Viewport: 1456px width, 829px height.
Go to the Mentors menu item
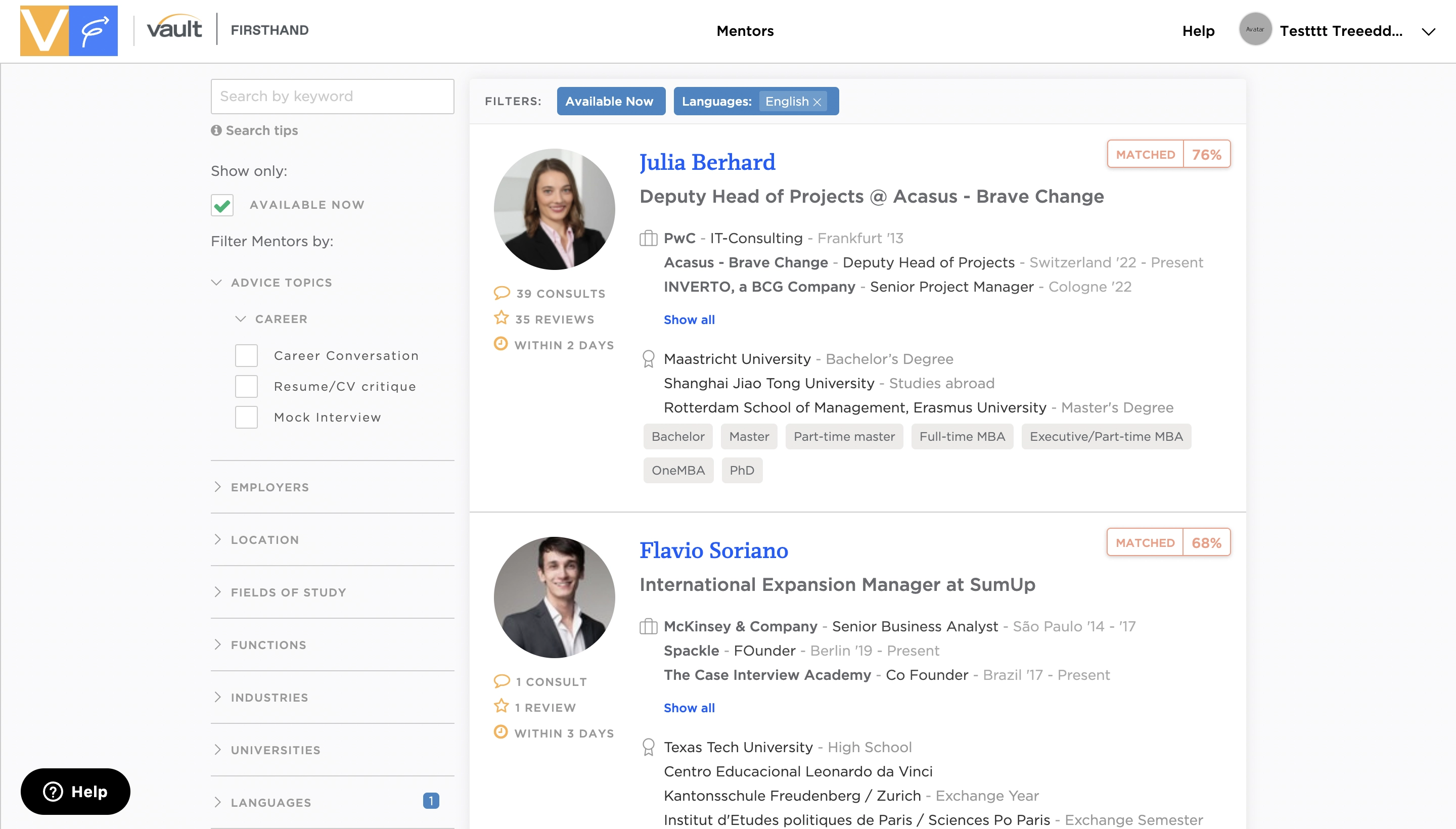[x=745, y=31]
